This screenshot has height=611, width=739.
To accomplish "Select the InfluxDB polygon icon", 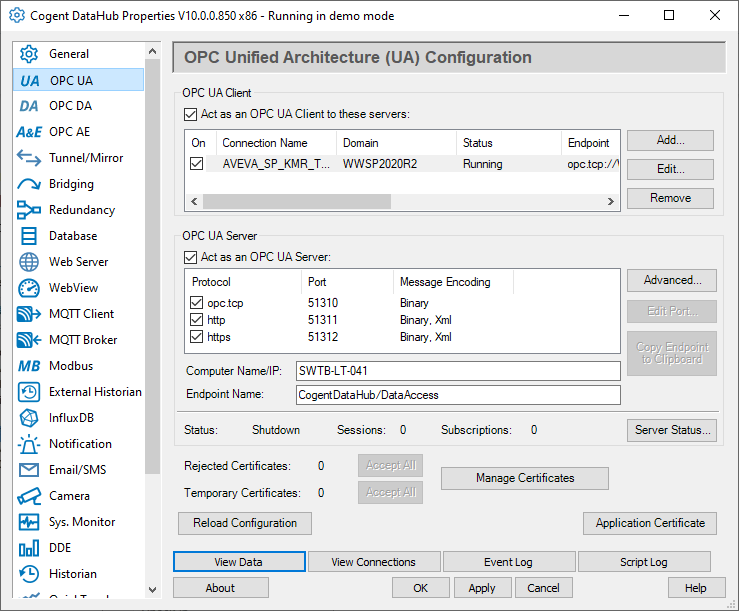I will [29, 418].
